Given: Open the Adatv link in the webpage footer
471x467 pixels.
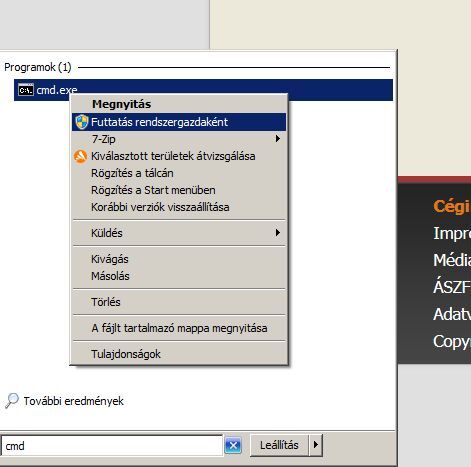Looking at the screenshot, I should click(452, 314).
